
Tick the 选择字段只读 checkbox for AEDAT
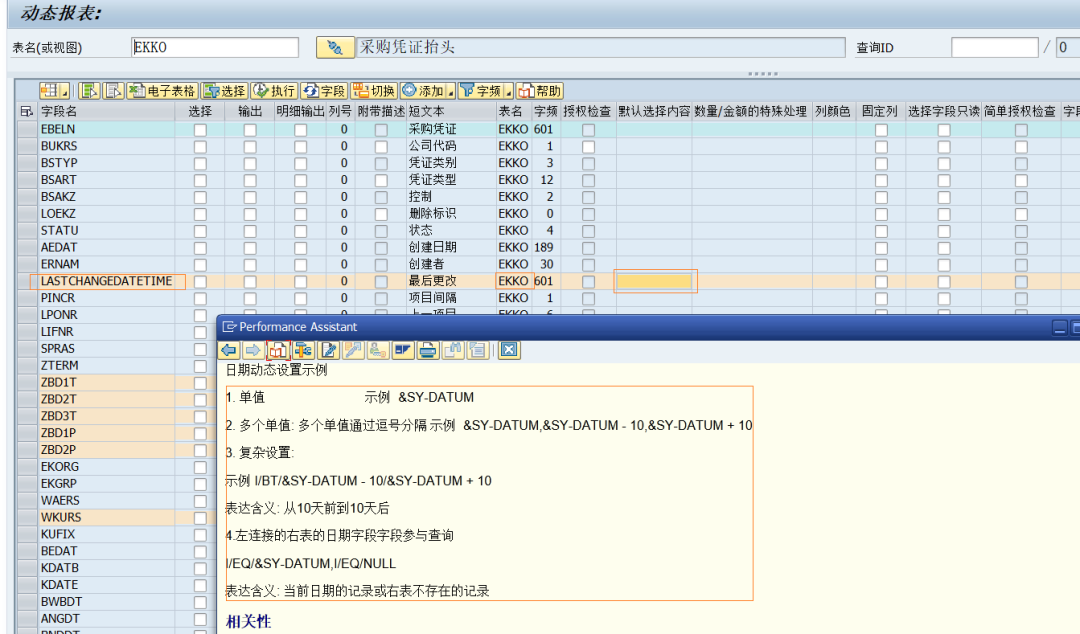944,248
